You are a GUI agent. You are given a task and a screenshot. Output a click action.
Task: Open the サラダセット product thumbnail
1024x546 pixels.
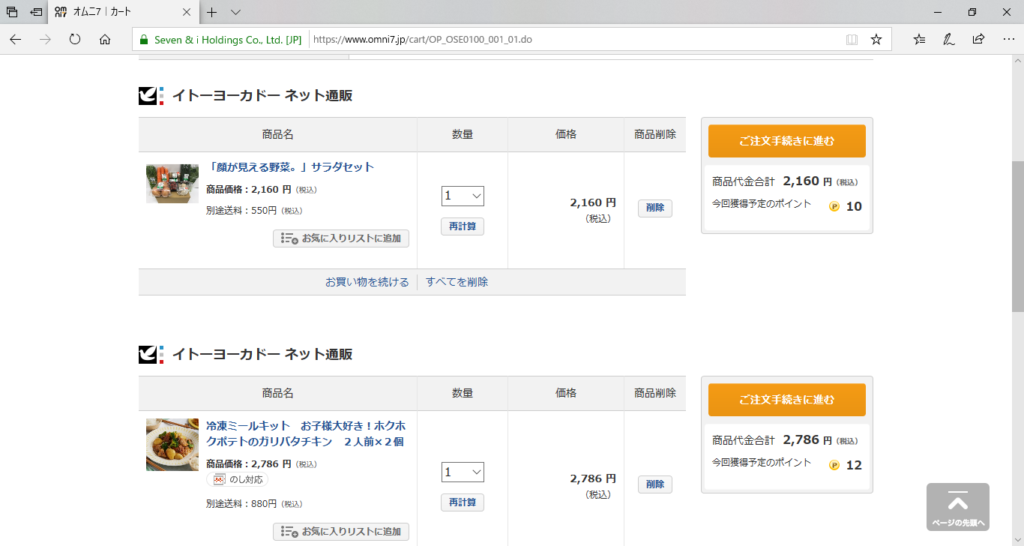pos(172,184)
